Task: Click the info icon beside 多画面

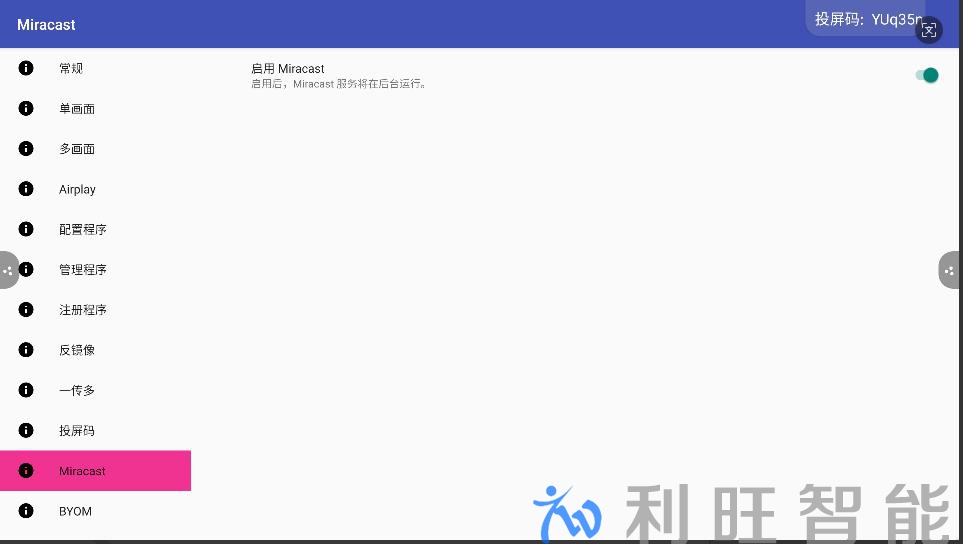Action: (26, 149)
